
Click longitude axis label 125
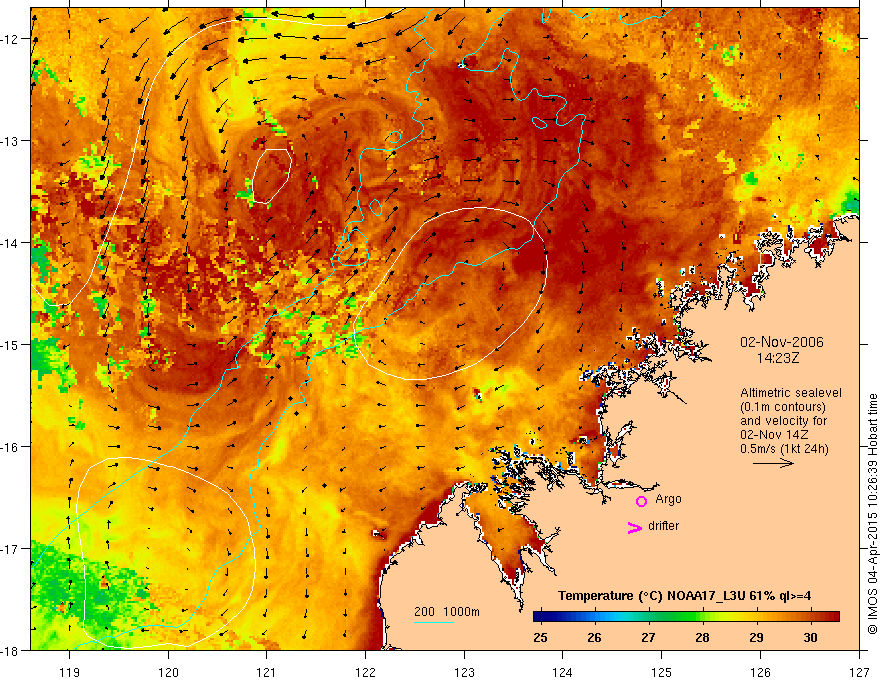coord(662,672)
